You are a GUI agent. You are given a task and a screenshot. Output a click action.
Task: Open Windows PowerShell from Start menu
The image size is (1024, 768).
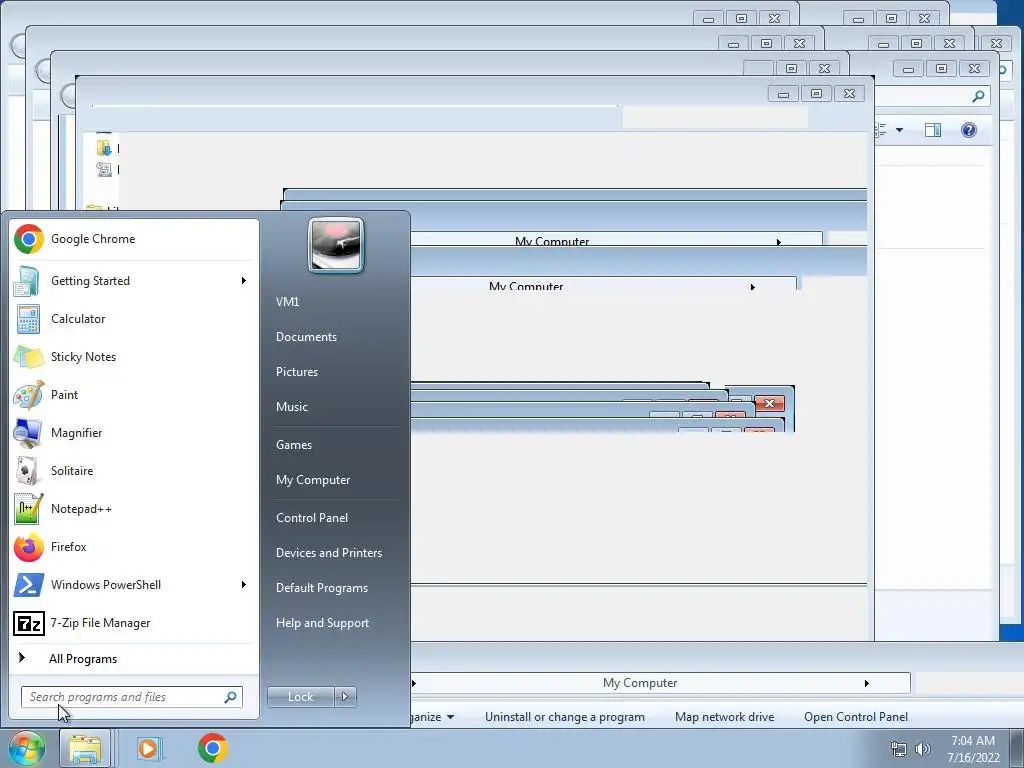tap(134, 584)
